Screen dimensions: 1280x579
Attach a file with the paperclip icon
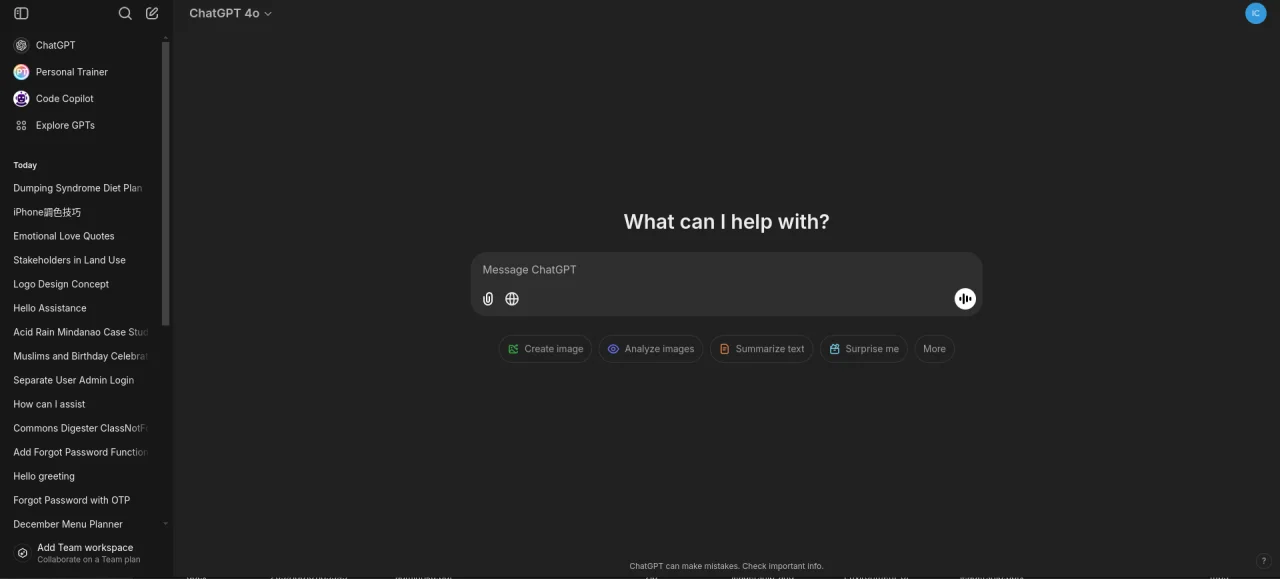click(x=488, y=299)
